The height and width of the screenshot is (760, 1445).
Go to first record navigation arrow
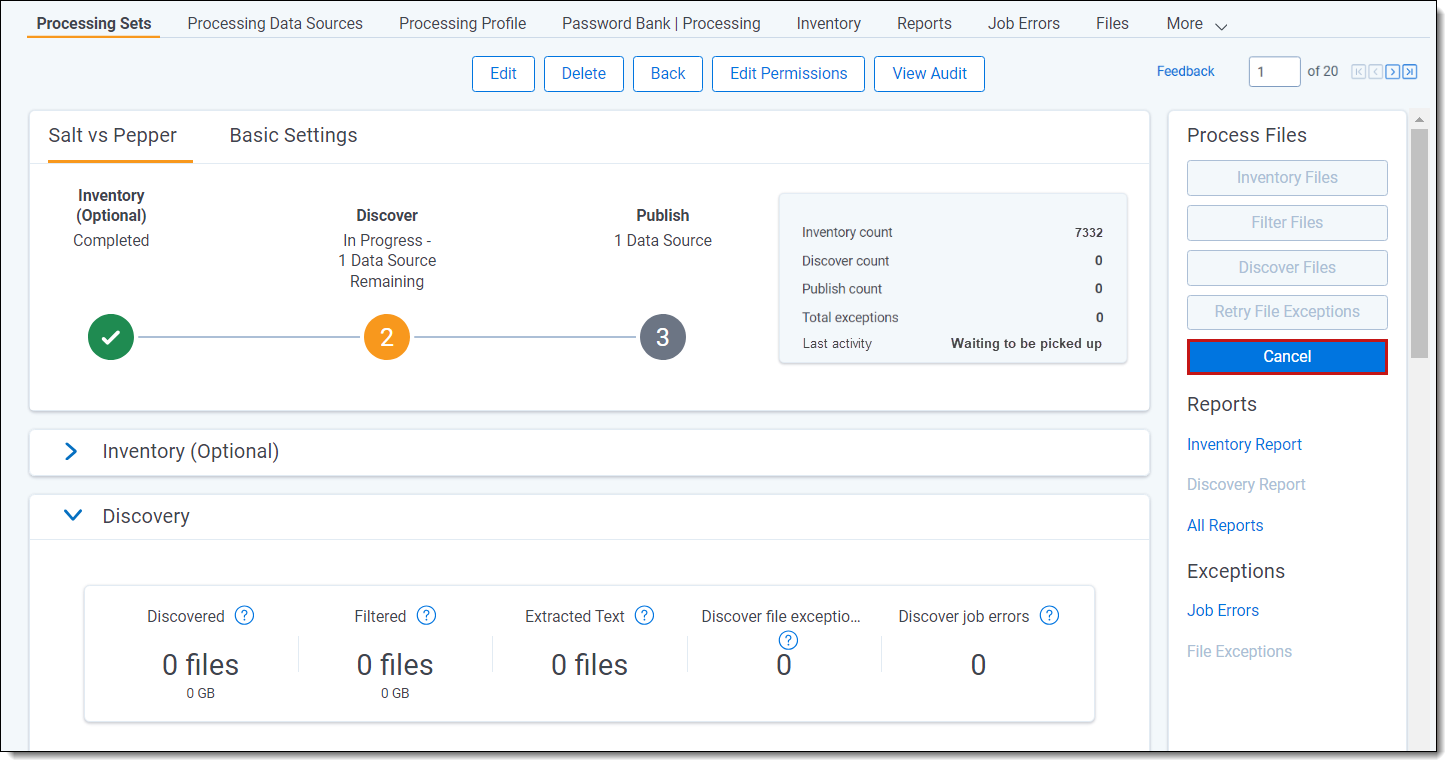coord(1359,71)
